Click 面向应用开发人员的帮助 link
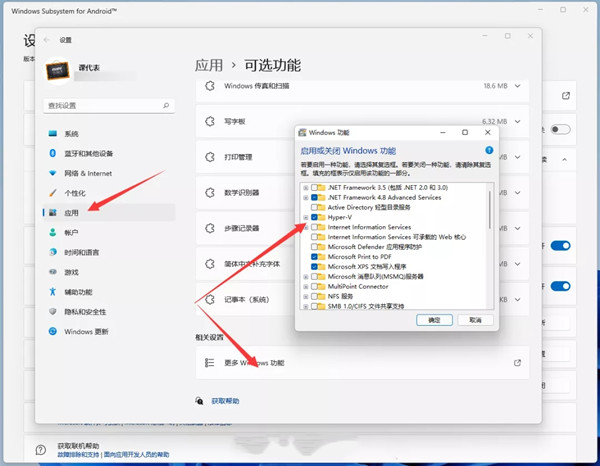Screen dimensions: 600x466 [136, 455]
